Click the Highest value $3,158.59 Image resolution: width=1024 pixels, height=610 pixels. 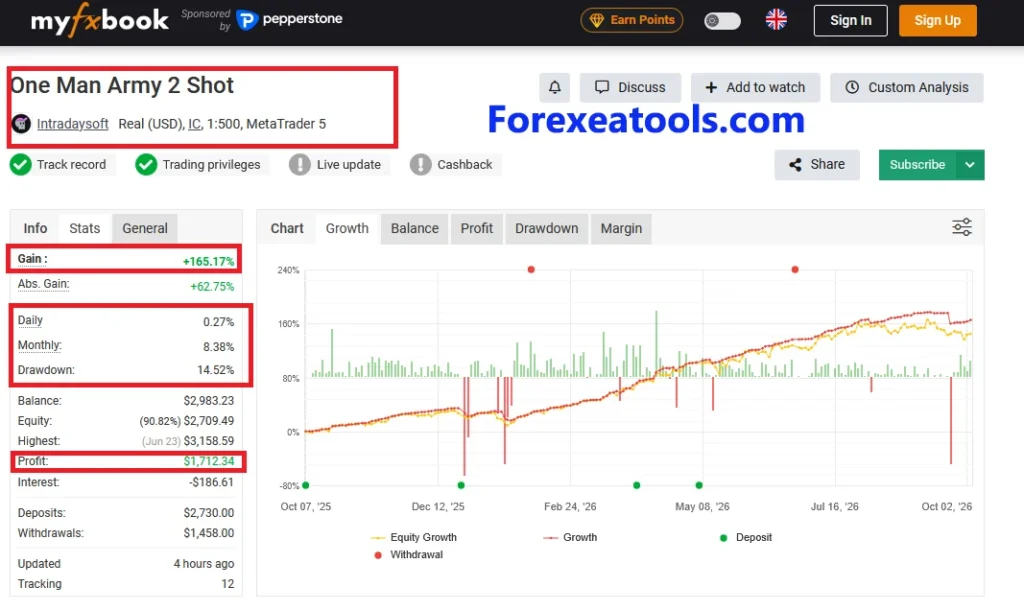pos(208,441)
